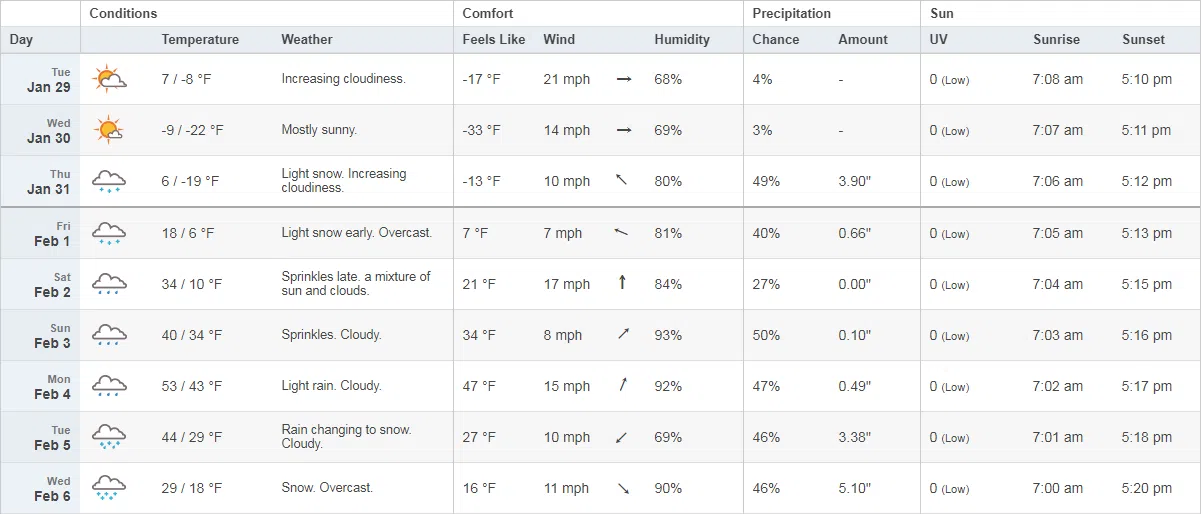Click the Tue Jan 29 partly sunny weather icon
1201x514 pixels.
tap(109, 79)
